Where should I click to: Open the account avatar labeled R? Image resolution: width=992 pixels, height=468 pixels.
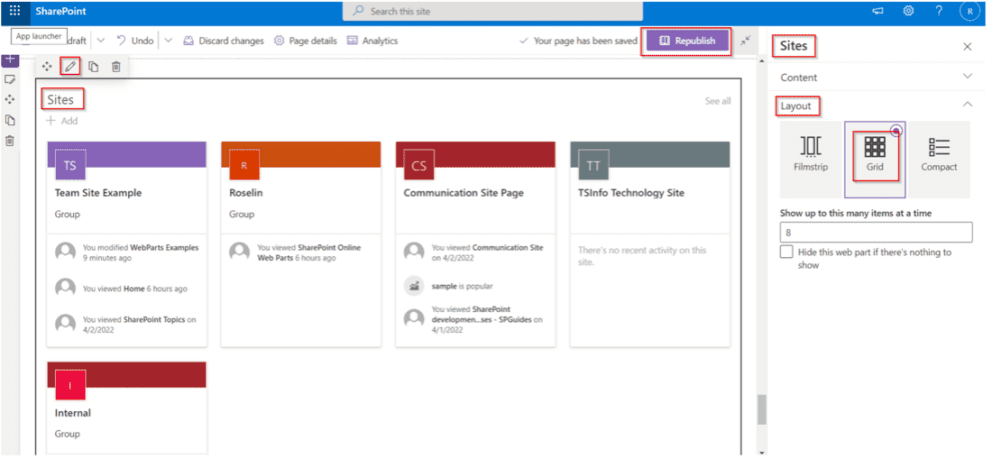(x=970, y=11)
